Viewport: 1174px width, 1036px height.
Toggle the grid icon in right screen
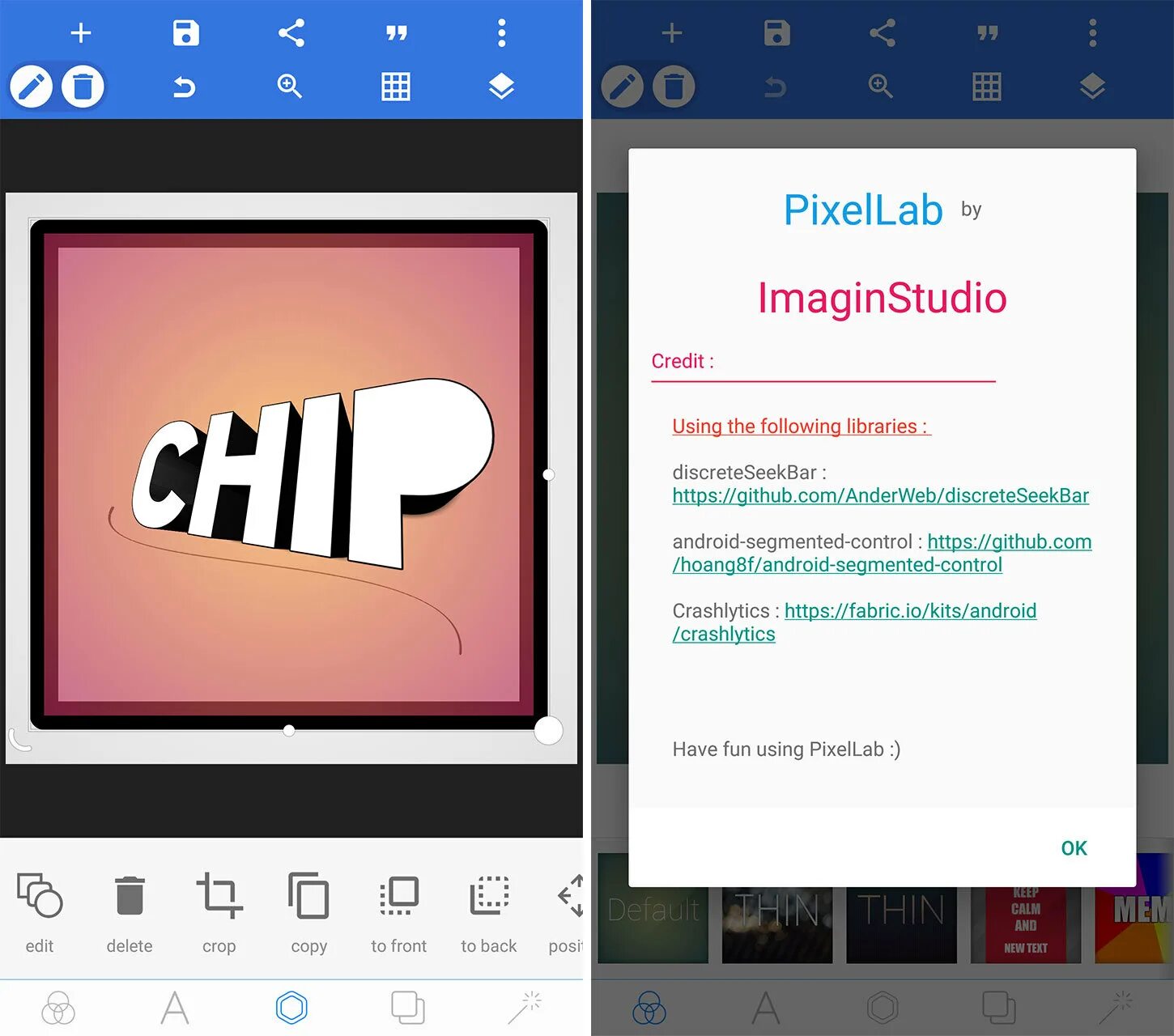[x=987, y=86]
